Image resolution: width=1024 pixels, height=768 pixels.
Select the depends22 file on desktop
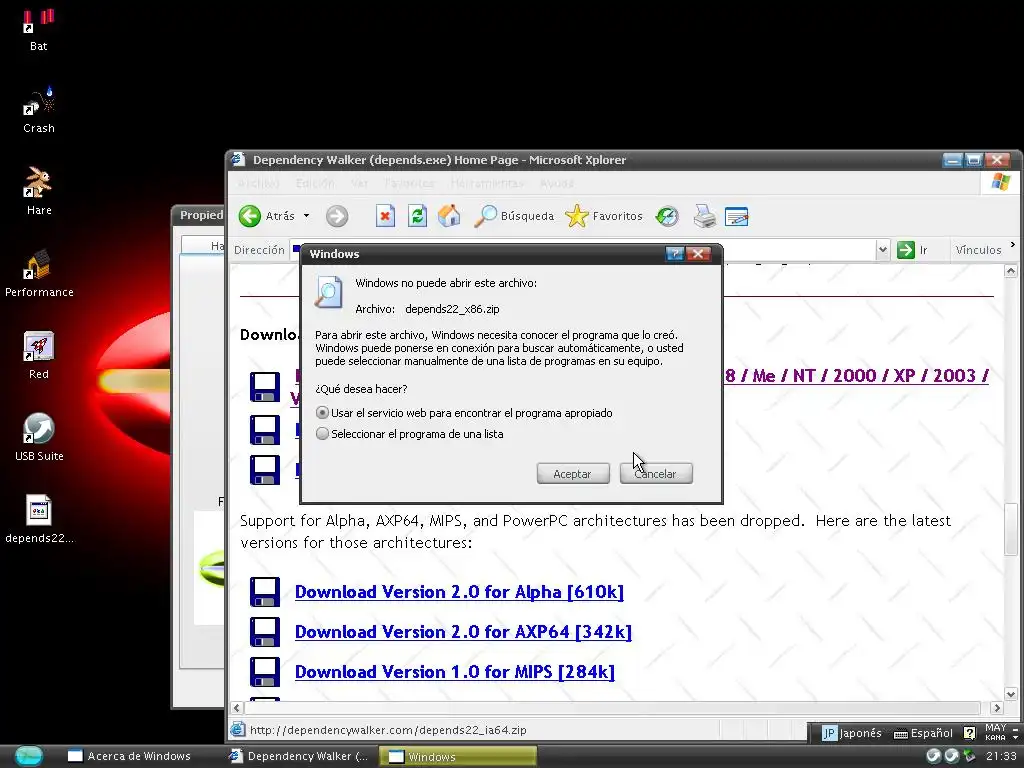pyautogui.click(x=39, y=519)
